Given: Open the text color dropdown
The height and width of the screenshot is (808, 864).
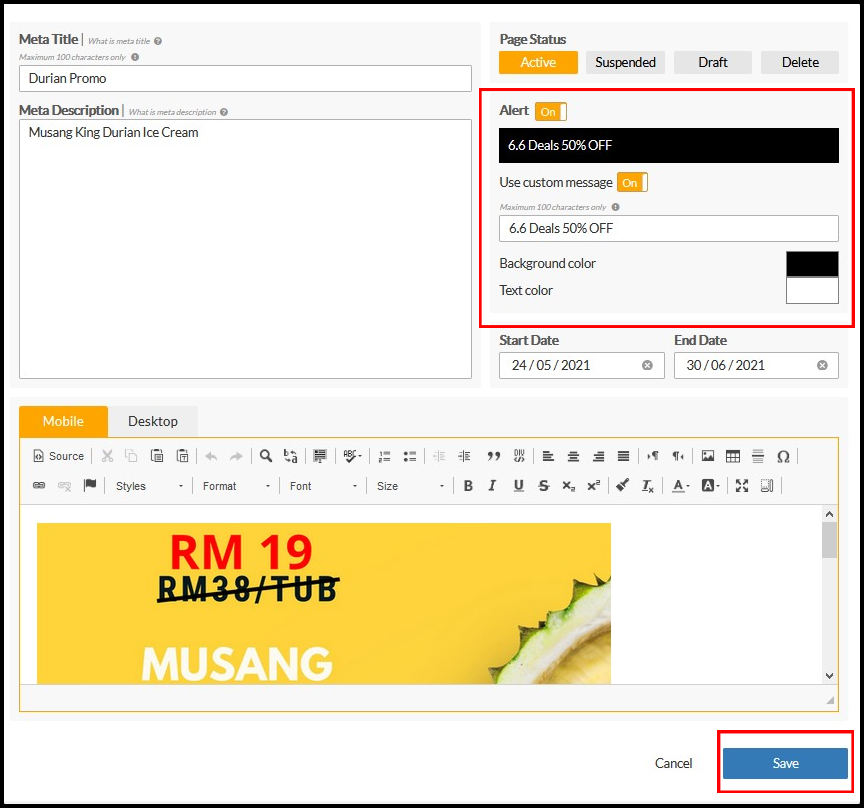Looking at the screenshot, I should [681, 486].
